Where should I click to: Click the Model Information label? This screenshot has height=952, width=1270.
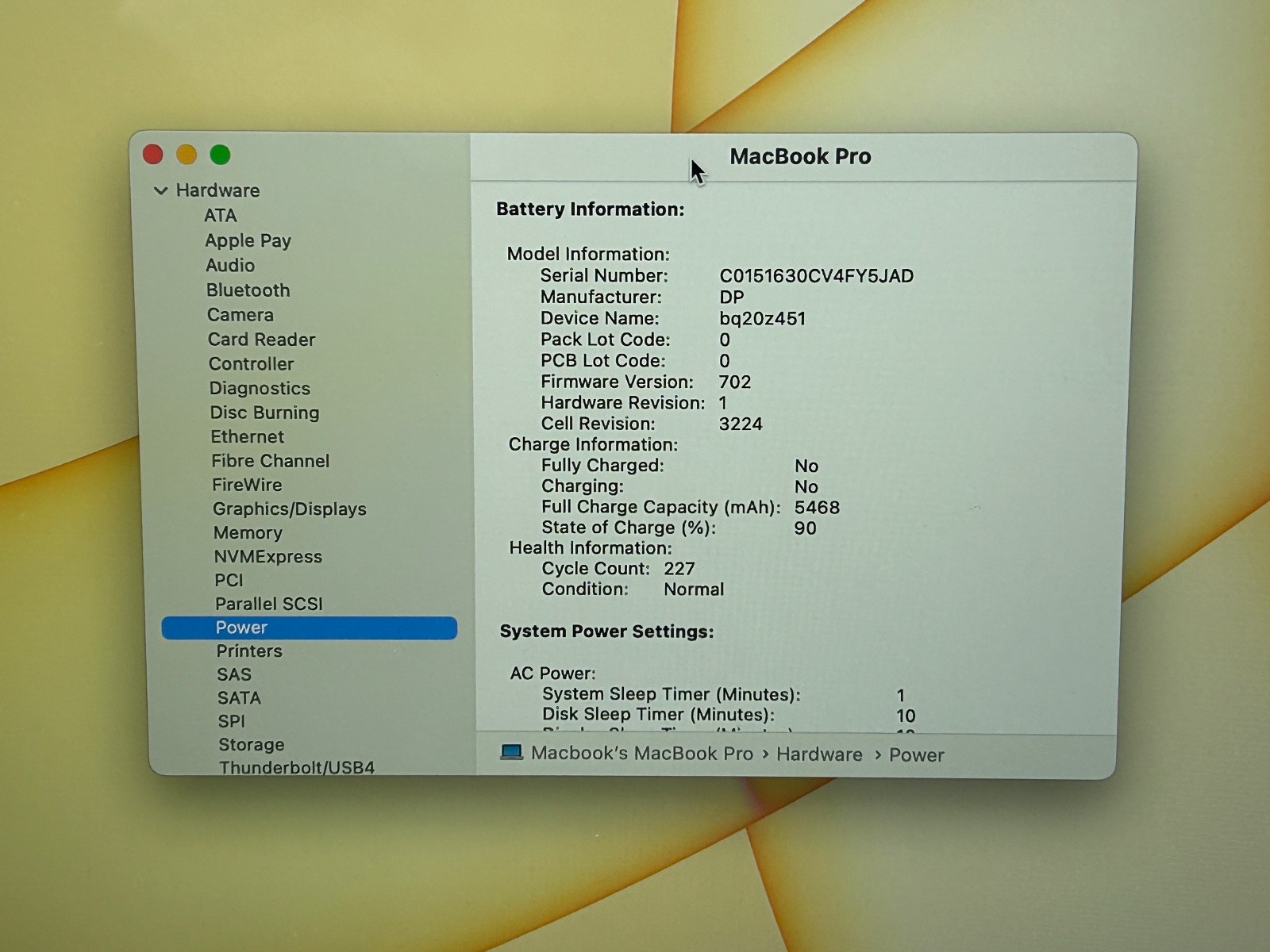point(588,254)
